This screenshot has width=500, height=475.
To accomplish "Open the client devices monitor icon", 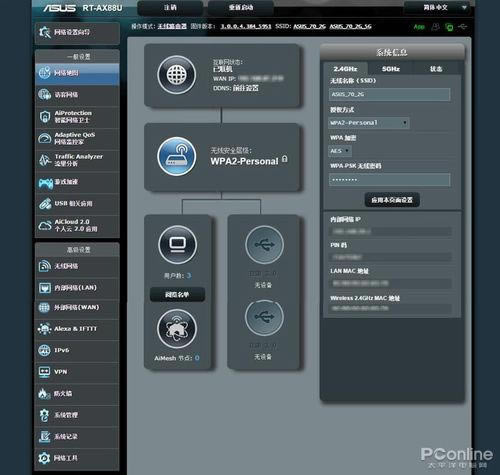I will point(177,245).
